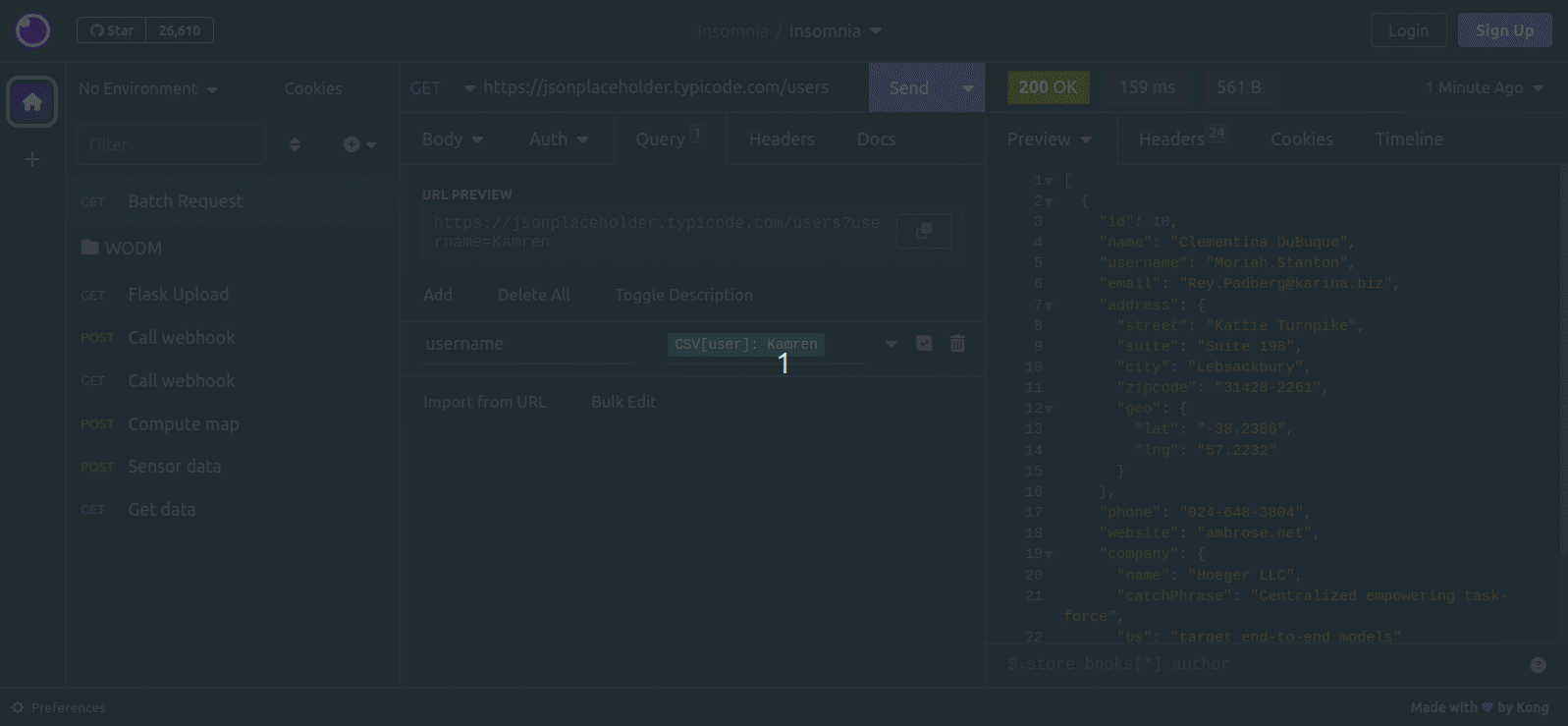Click Import from URL
Screen dimensions: 1568x726
(484, 402)
